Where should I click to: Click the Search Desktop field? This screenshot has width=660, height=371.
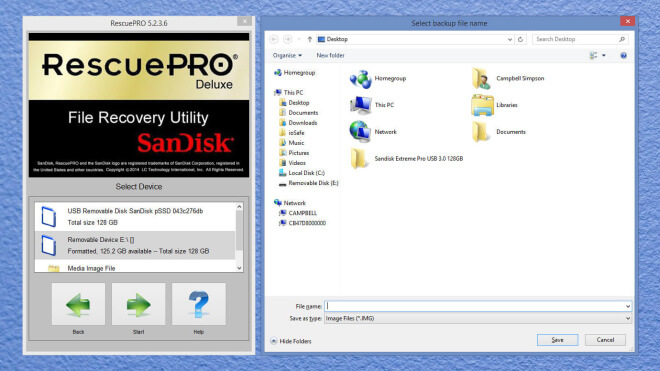click(x=575, y=39)
